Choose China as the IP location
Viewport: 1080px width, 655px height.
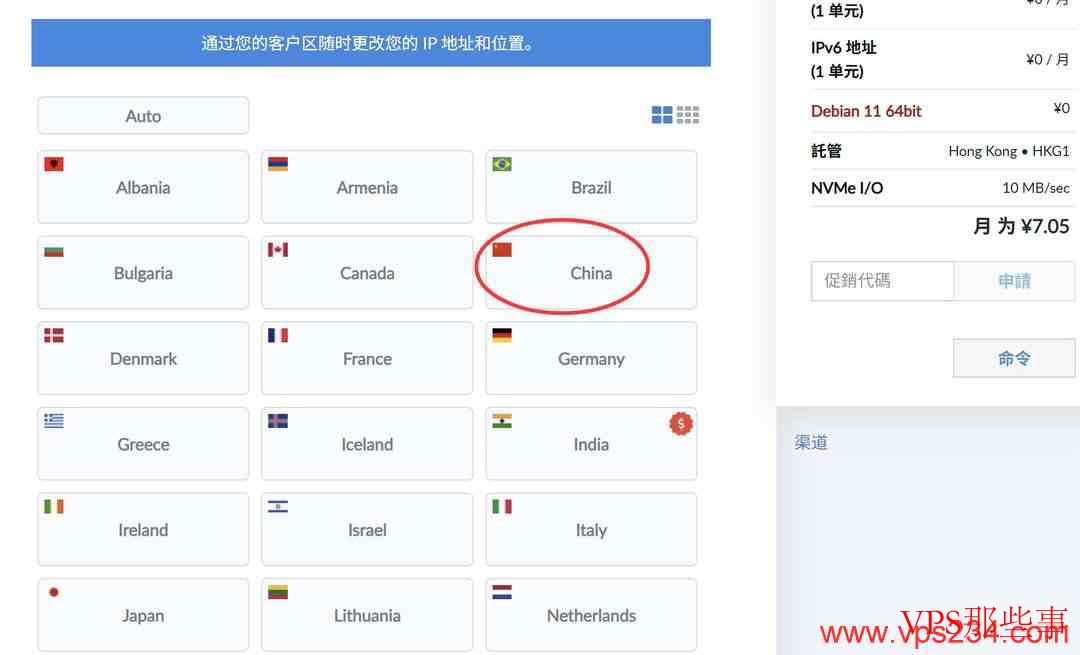coord(591,273)
